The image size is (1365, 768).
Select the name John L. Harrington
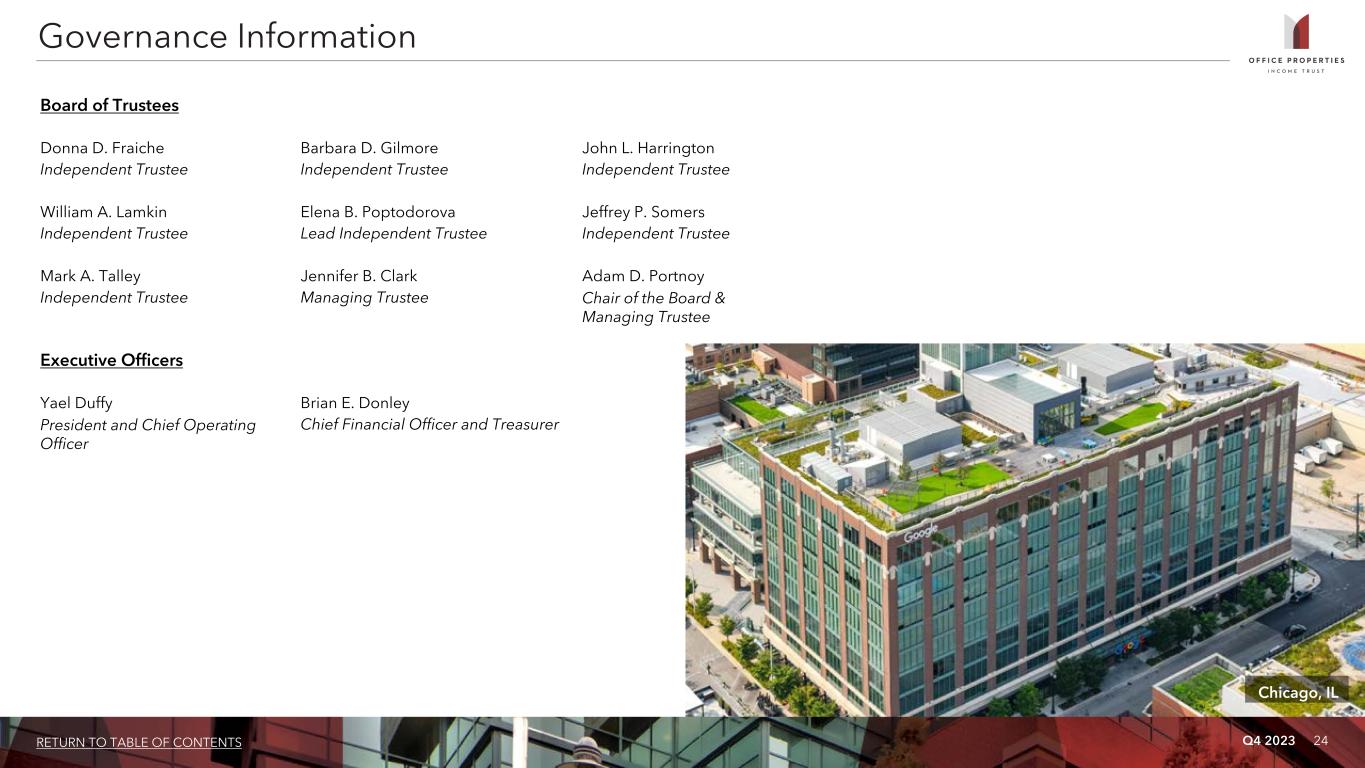(648, 148)
